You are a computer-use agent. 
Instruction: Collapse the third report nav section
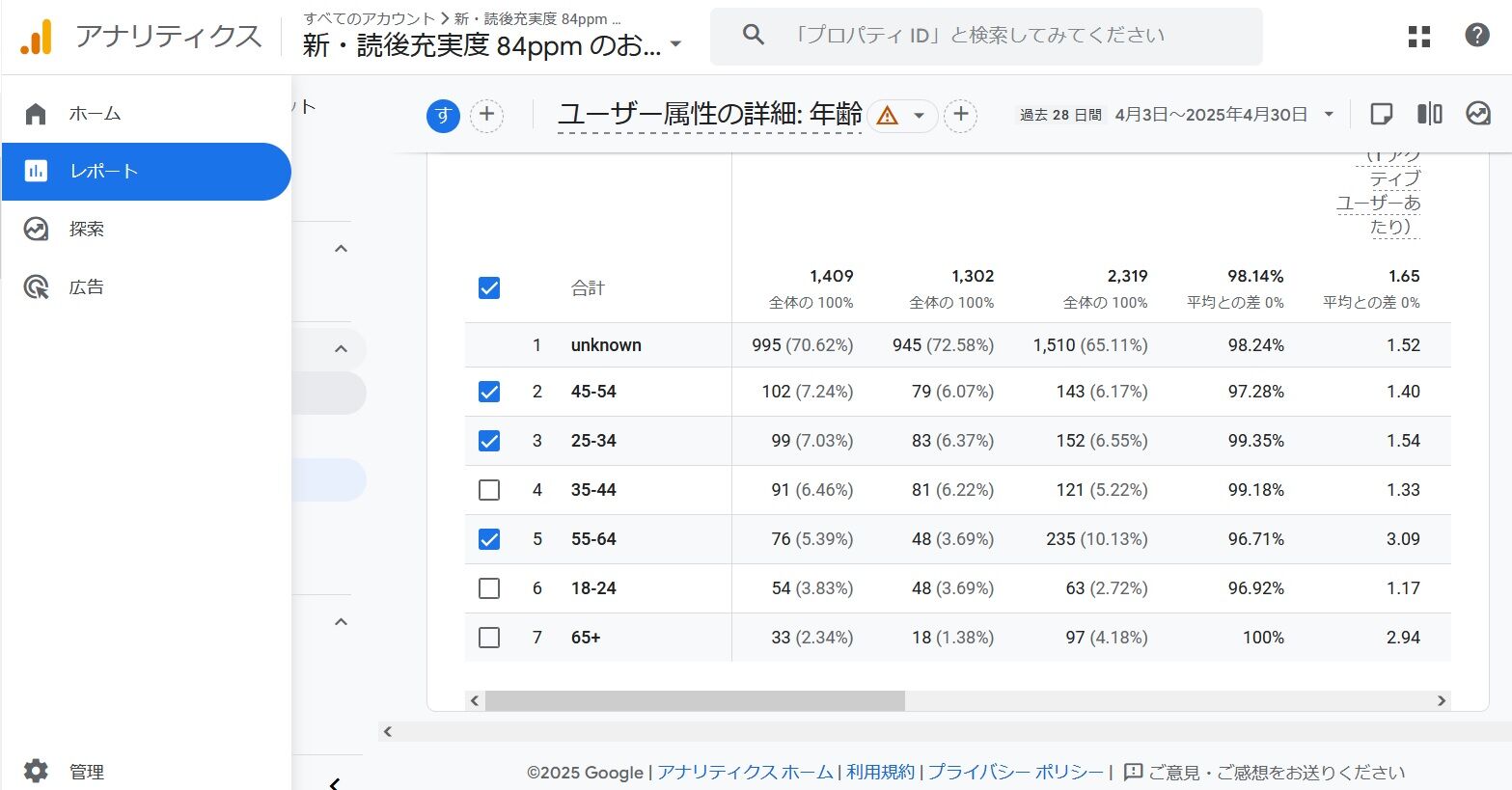[x=341, y=622]
